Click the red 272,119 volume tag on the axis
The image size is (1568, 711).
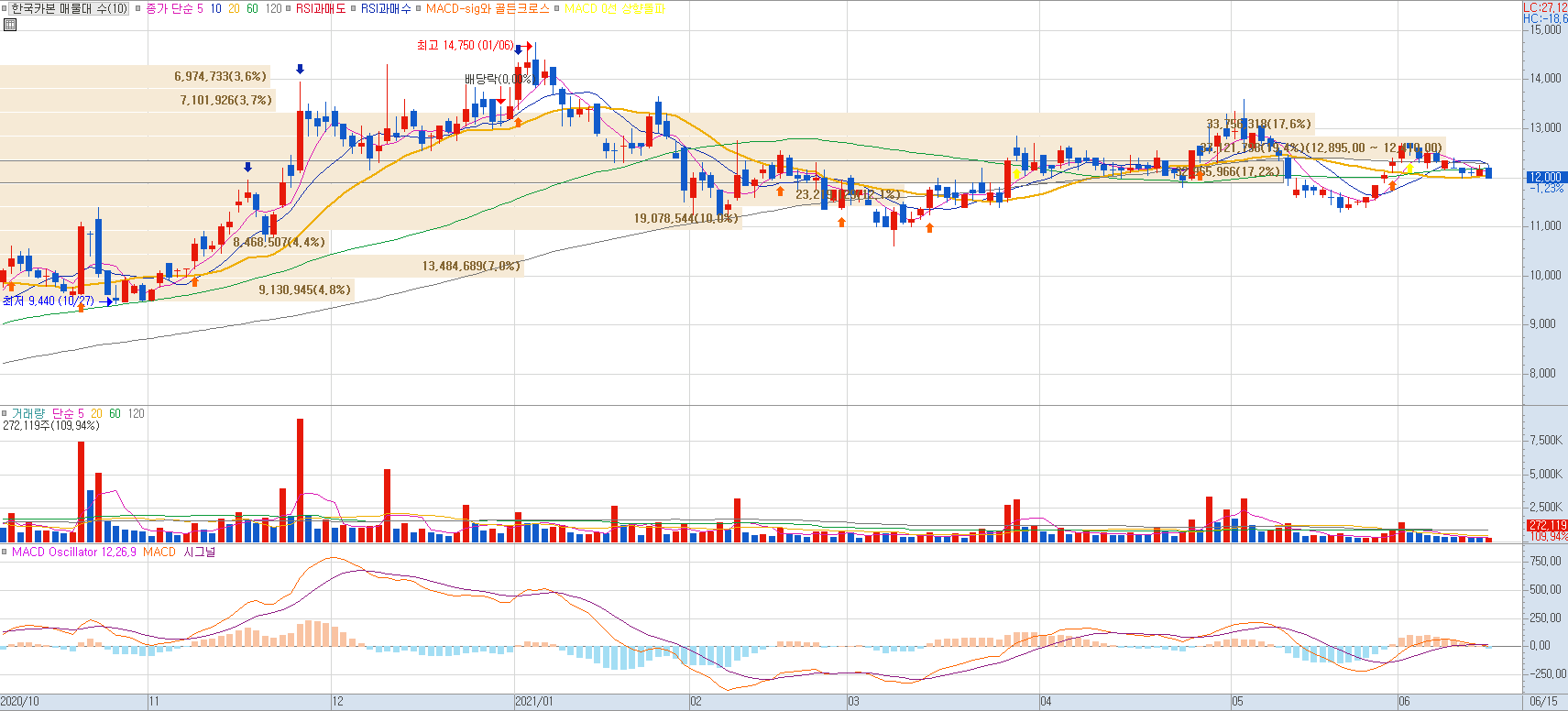coord(1546,526)
